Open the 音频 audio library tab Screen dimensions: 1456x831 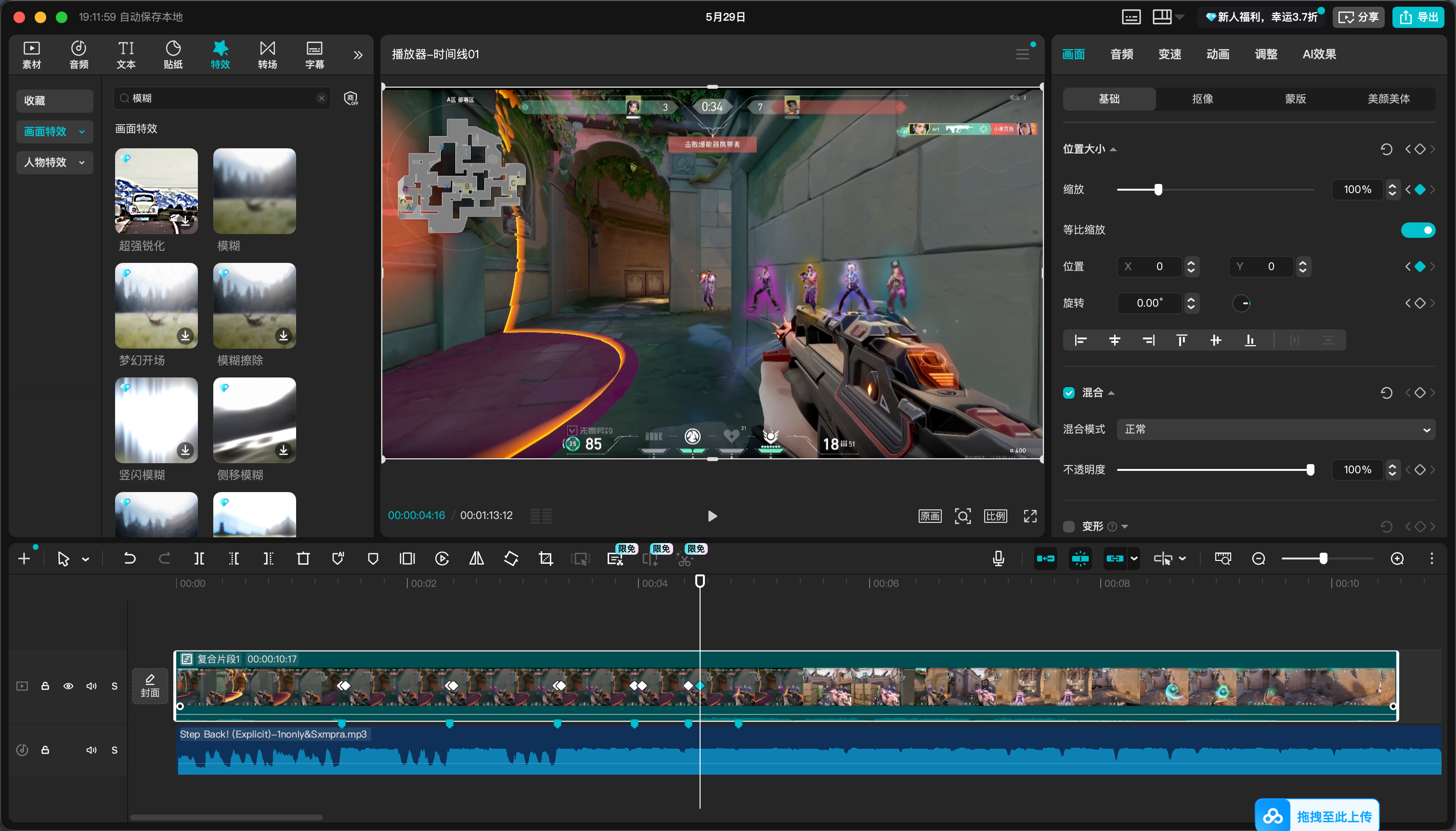tap(79, 55)
